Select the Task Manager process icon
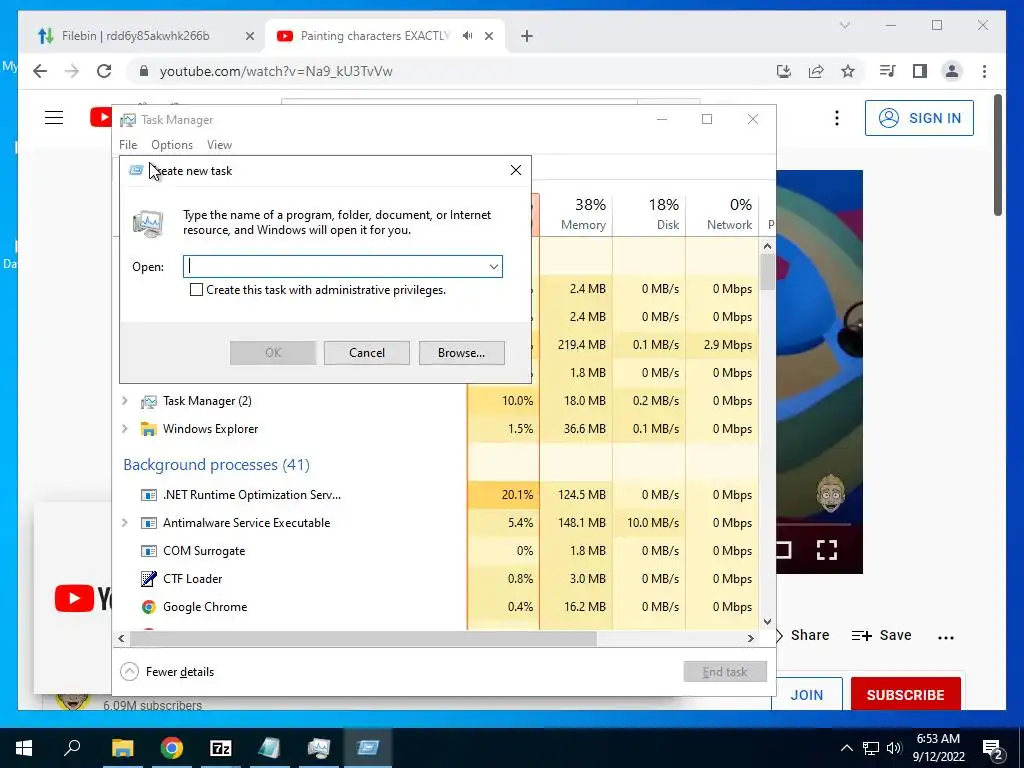This screenshot has width=1024, height=768. click(x=149, y=401)
